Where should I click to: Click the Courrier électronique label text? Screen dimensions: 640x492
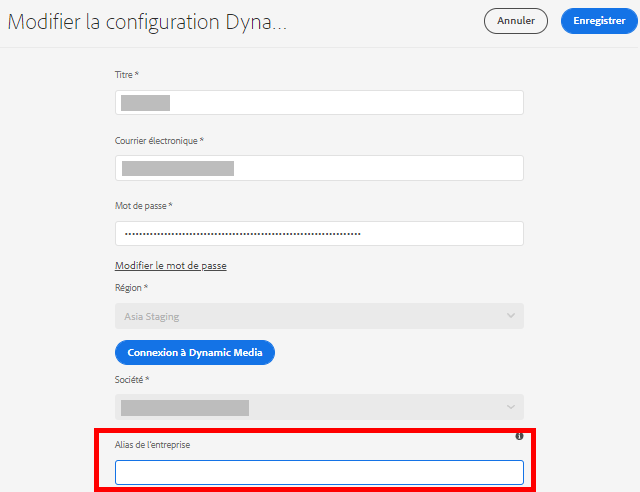[159, 141]
